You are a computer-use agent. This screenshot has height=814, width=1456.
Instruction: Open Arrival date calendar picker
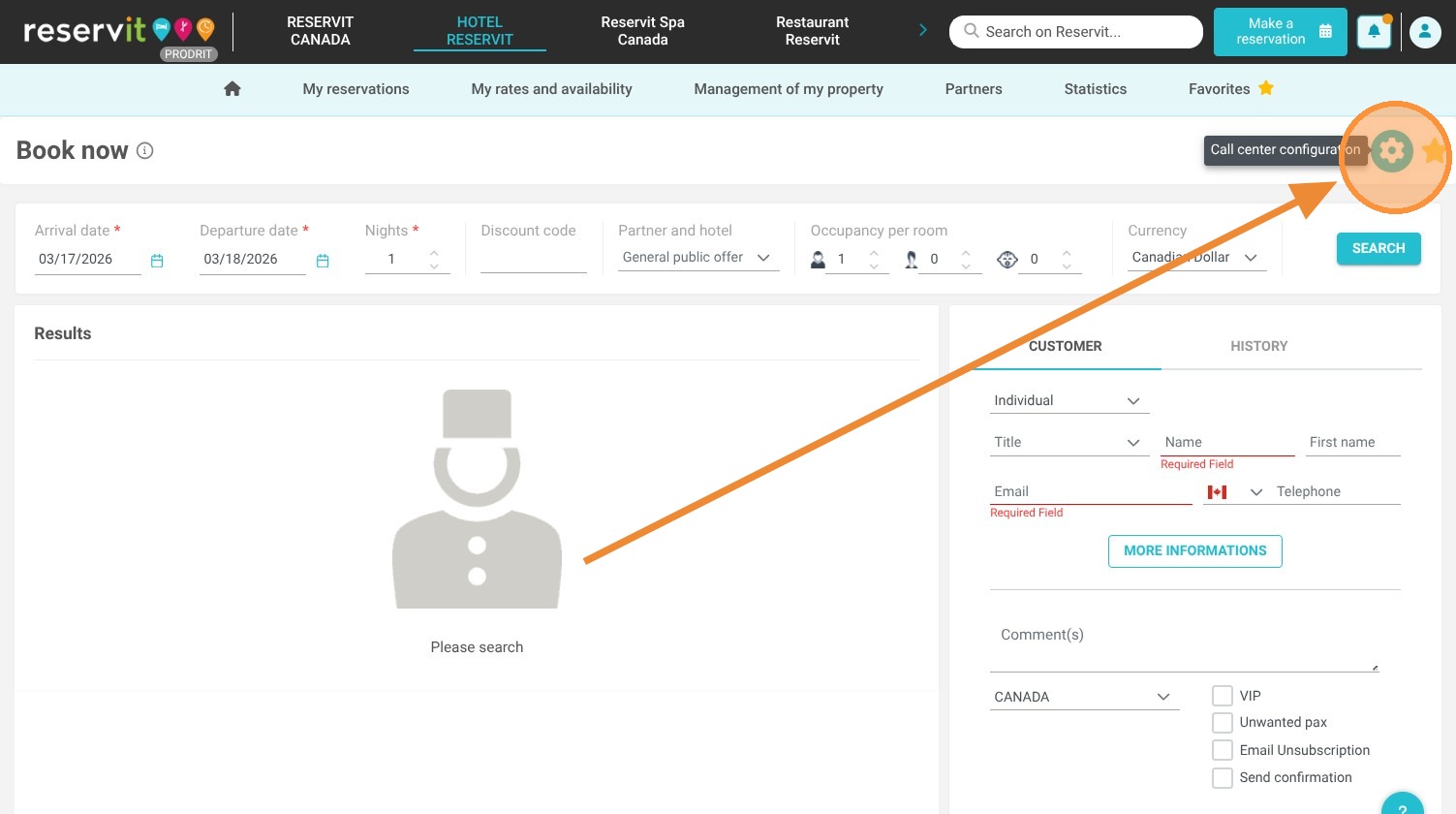point(157,261)
